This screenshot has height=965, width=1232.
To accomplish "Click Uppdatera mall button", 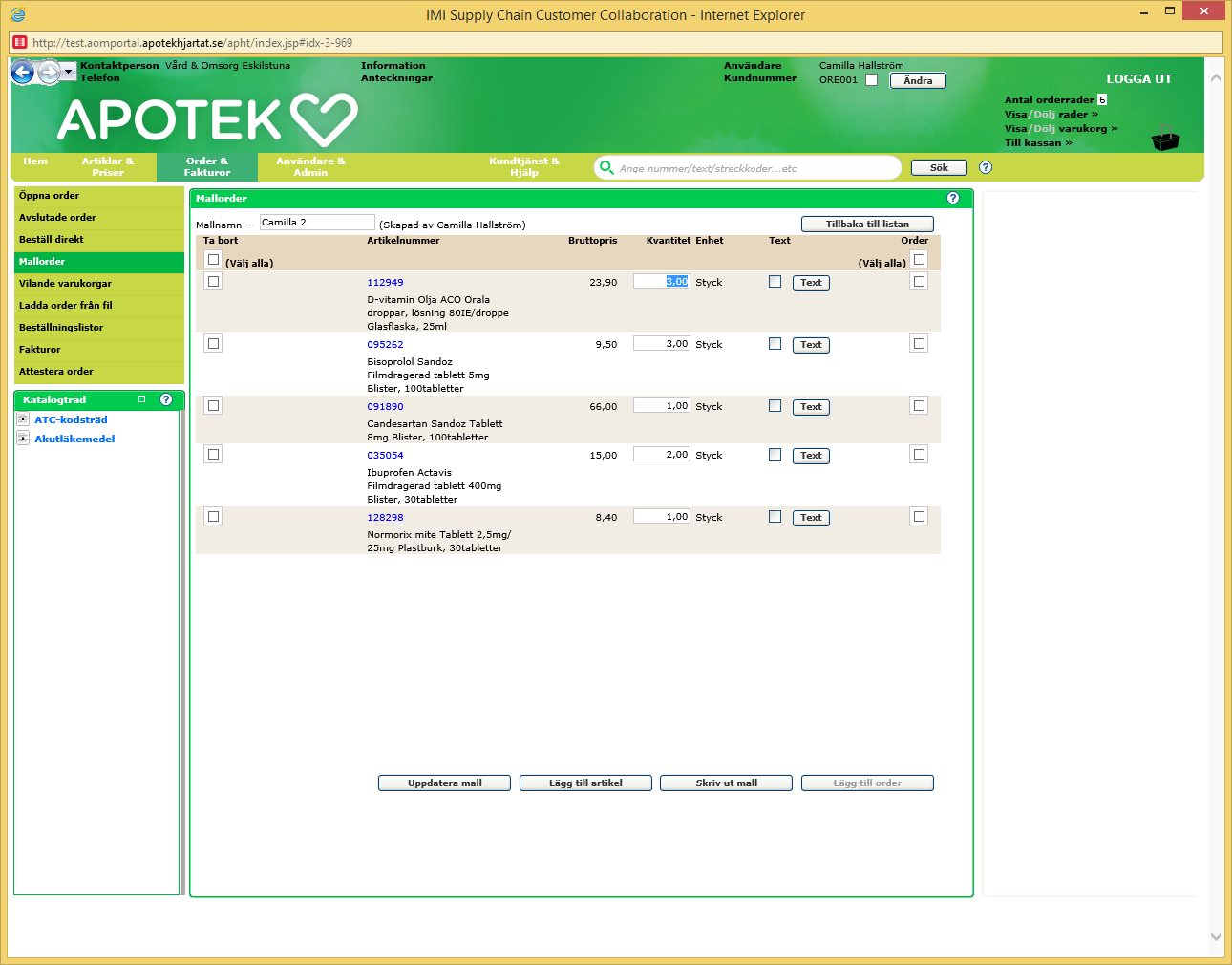I will click(445, 783).
